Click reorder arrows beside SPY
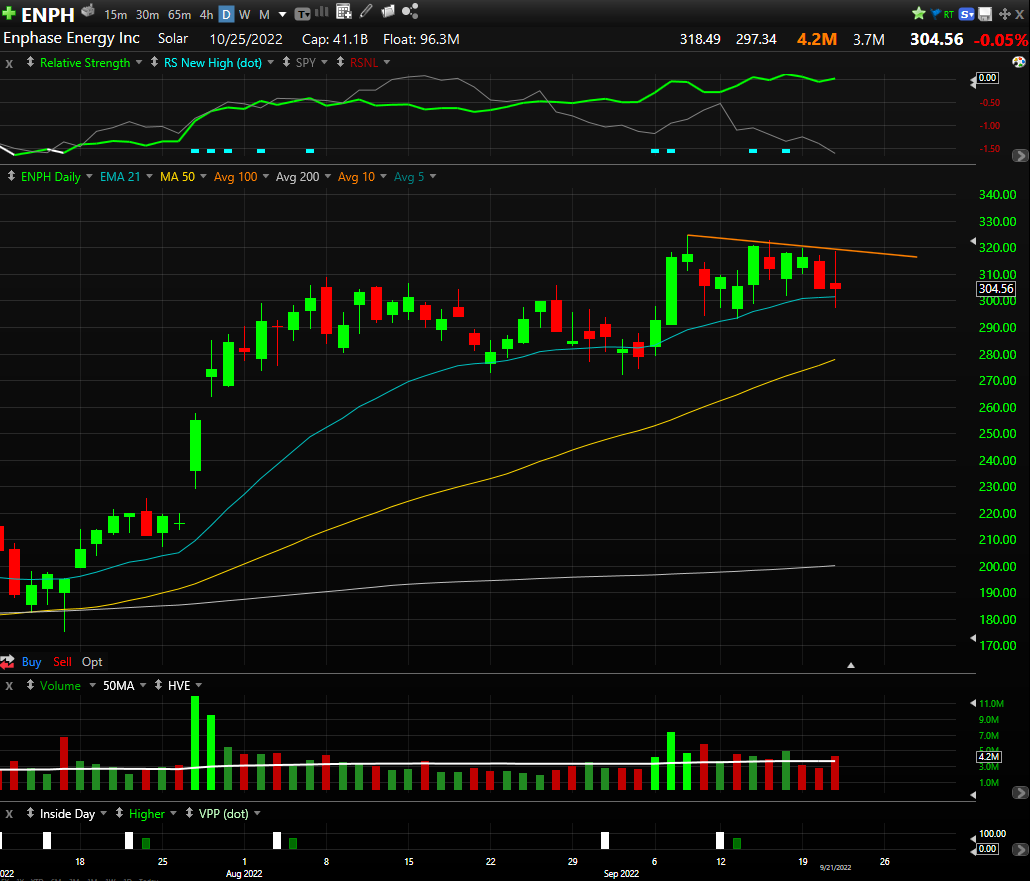The image size is (1030, 881). coord(286,62)
